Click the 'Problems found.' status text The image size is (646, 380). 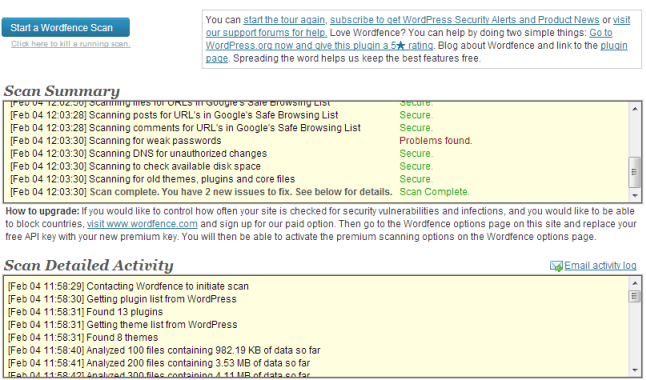435,141
